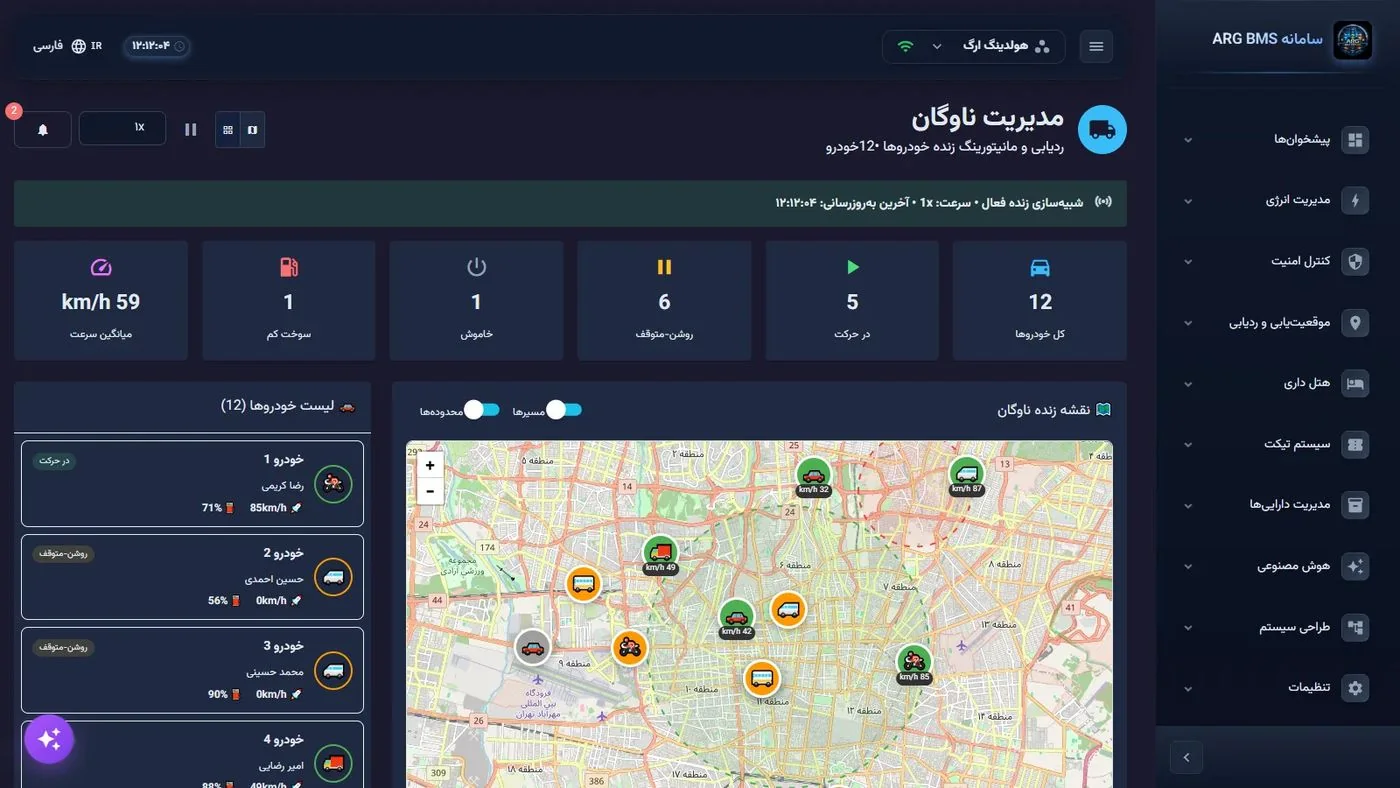The image size is (1400, 788).
Task: Toggle the محدوده‌ها zones switch
Action: coord(482,410)
